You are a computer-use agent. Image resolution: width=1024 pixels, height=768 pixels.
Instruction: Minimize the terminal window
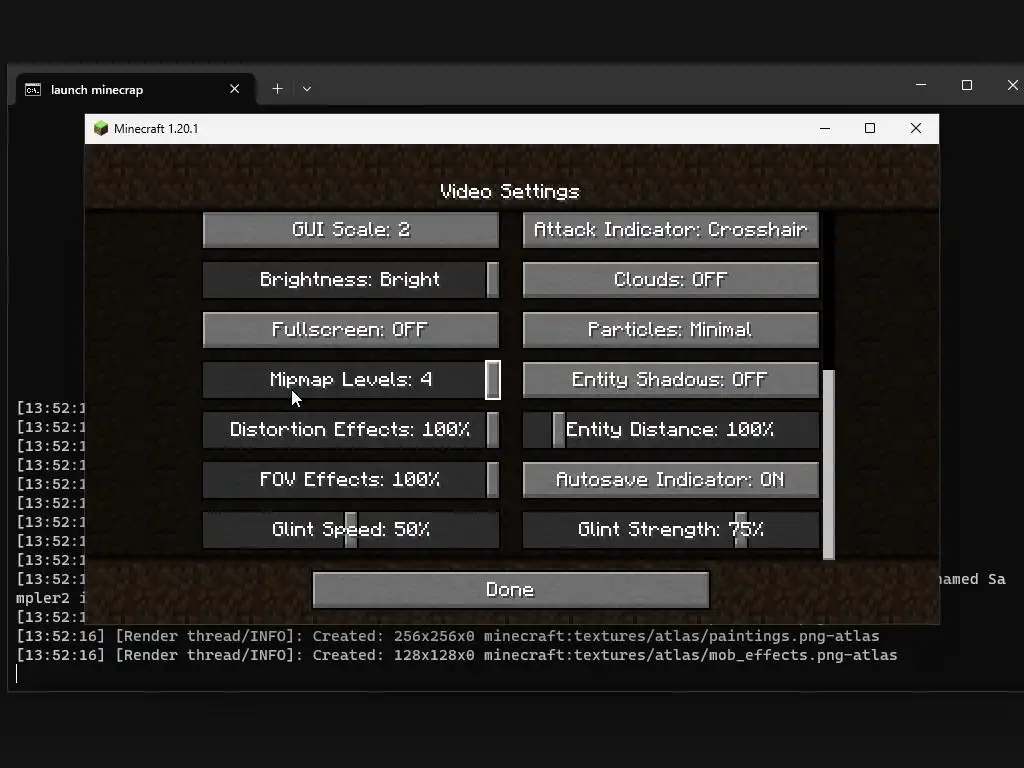pos(921,85)
